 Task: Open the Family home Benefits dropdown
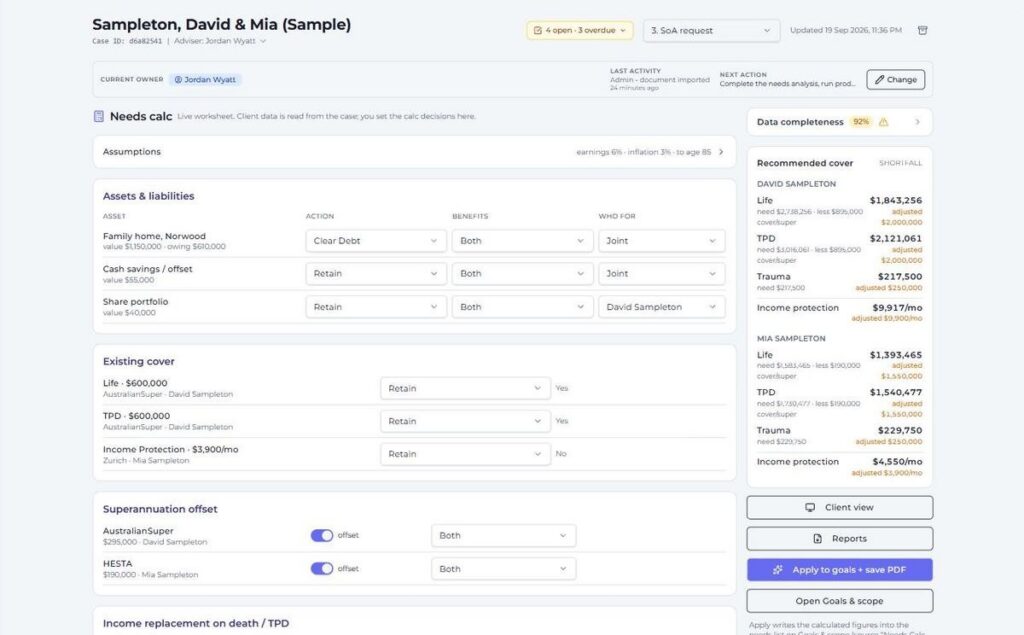(x=522, y=241)
